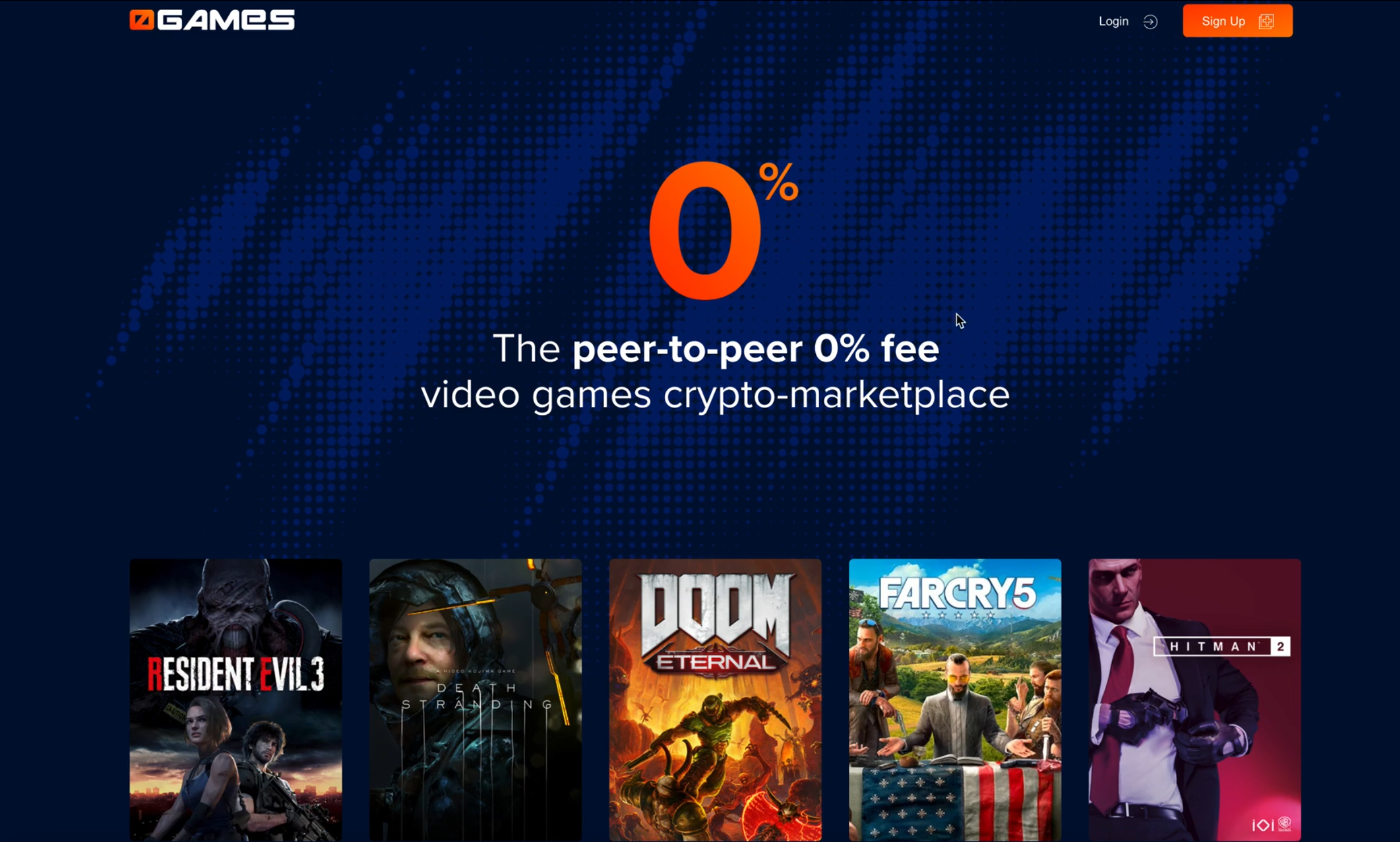The width and height of the screenshot is (1400, 842).
Task: Open the Login link
Action: click(x=1113, y=22)
